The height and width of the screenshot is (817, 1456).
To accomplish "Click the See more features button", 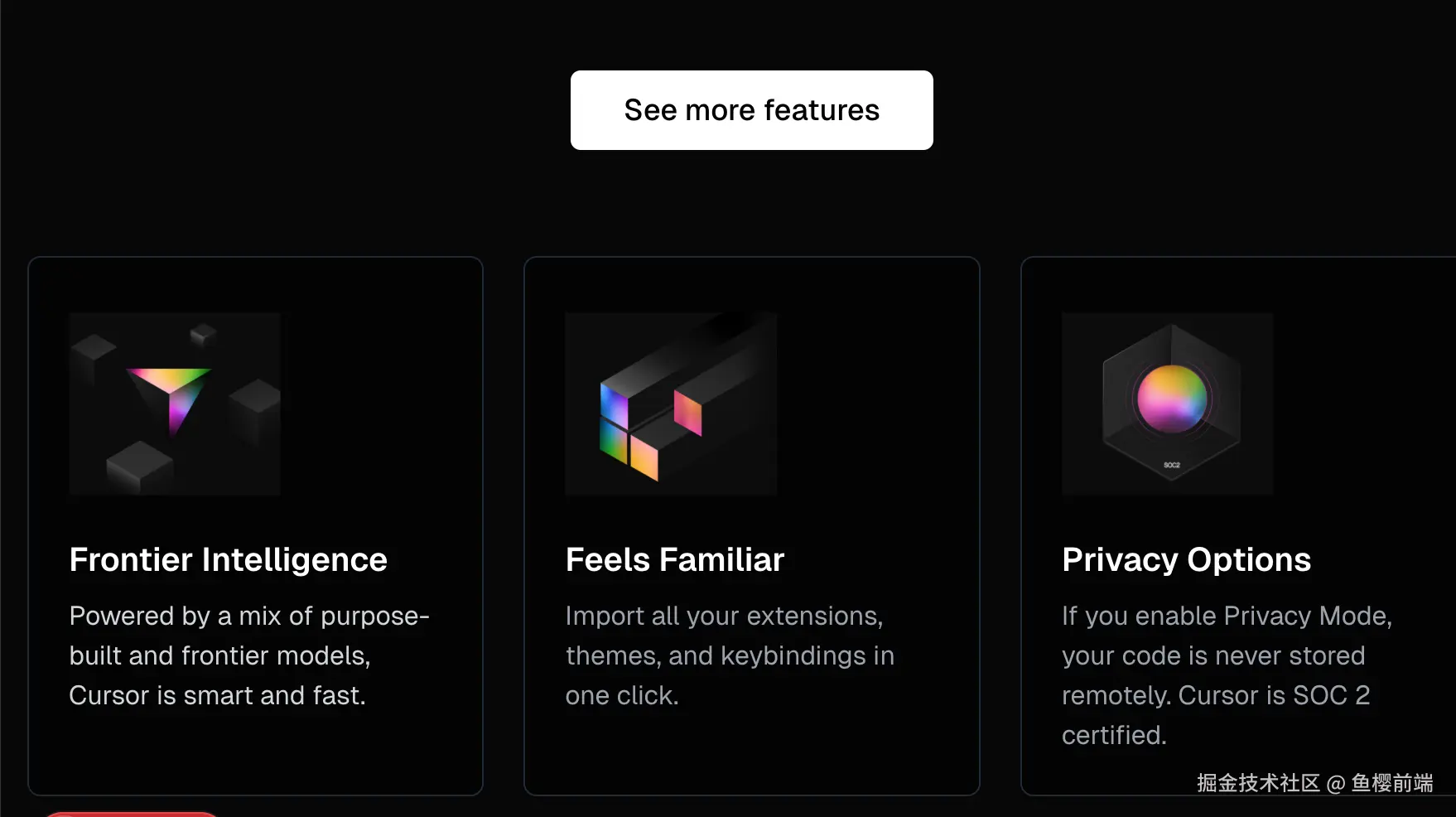I will 751,110.
